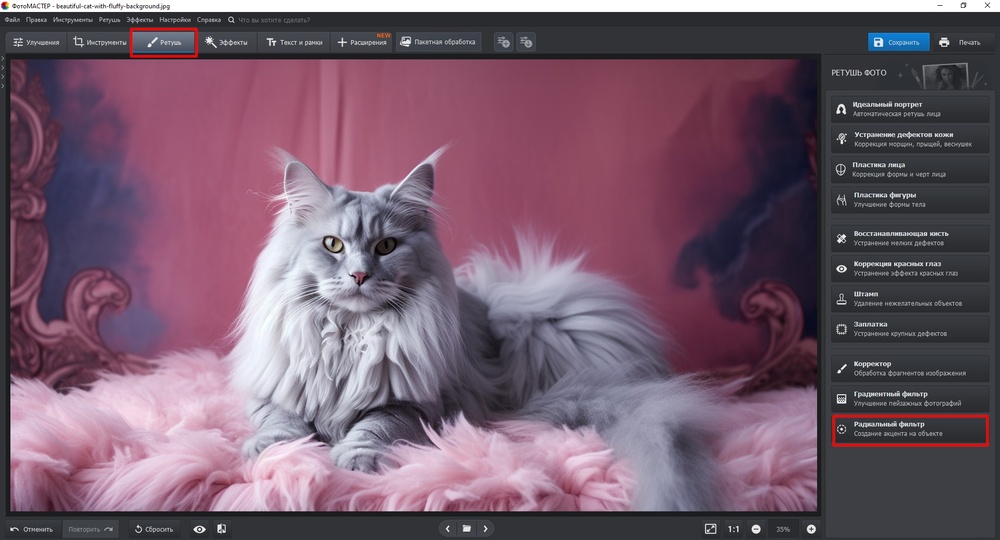
Task: Click the fit-to-screen icon
Action: click(x=710, y=528)
